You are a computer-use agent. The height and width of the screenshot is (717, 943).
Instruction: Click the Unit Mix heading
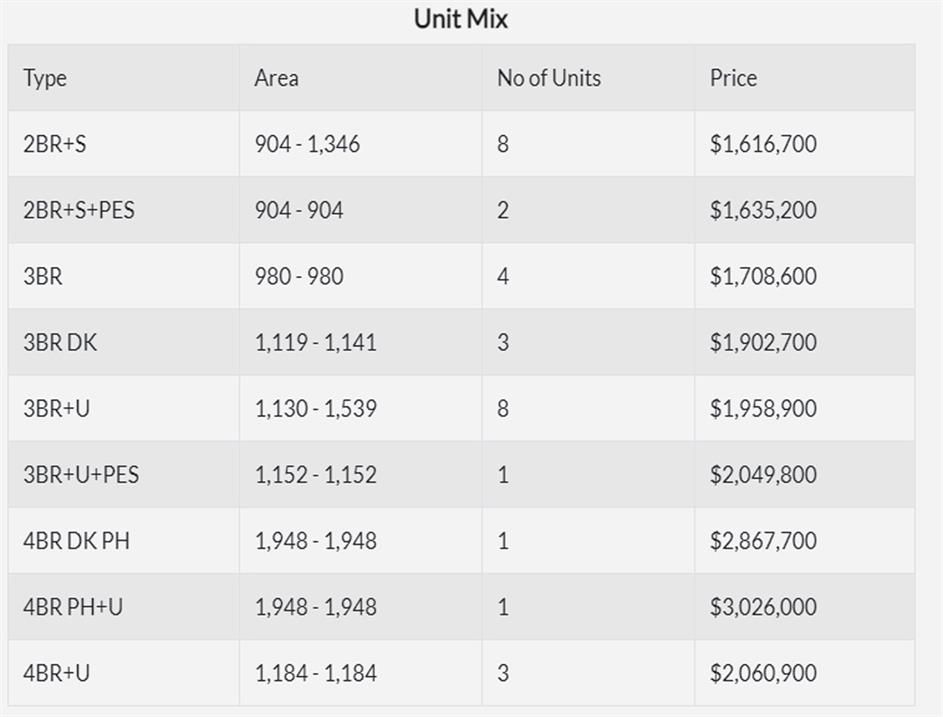click(461, 19)
